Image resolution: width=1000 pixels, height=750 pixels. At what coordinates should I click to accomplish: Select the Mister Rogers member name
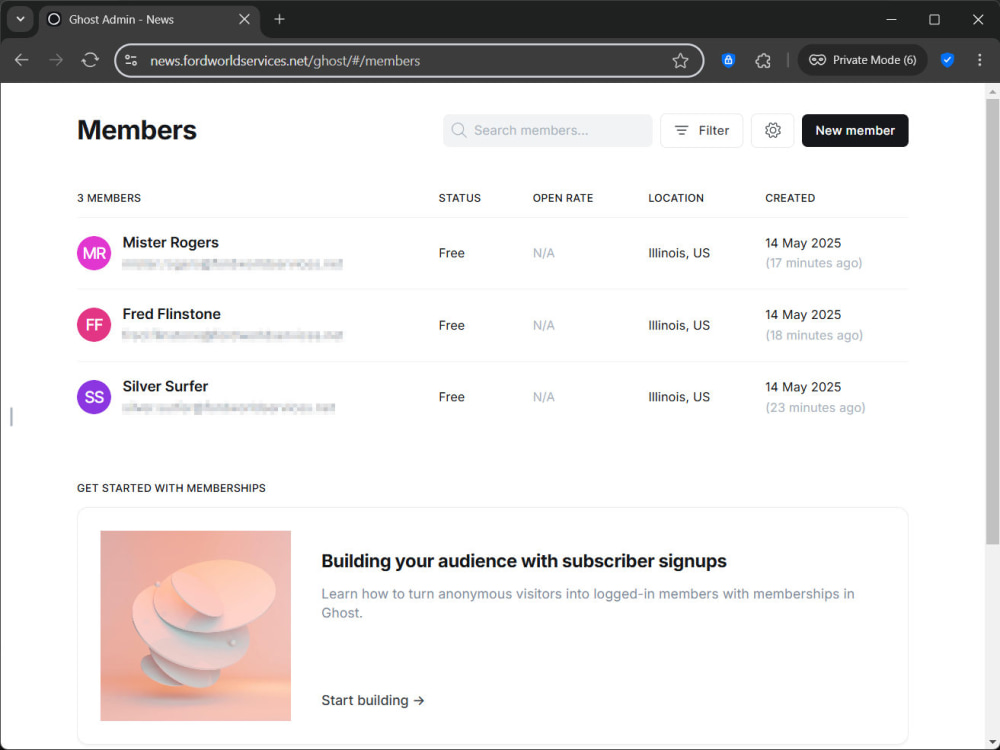(170, 242)
